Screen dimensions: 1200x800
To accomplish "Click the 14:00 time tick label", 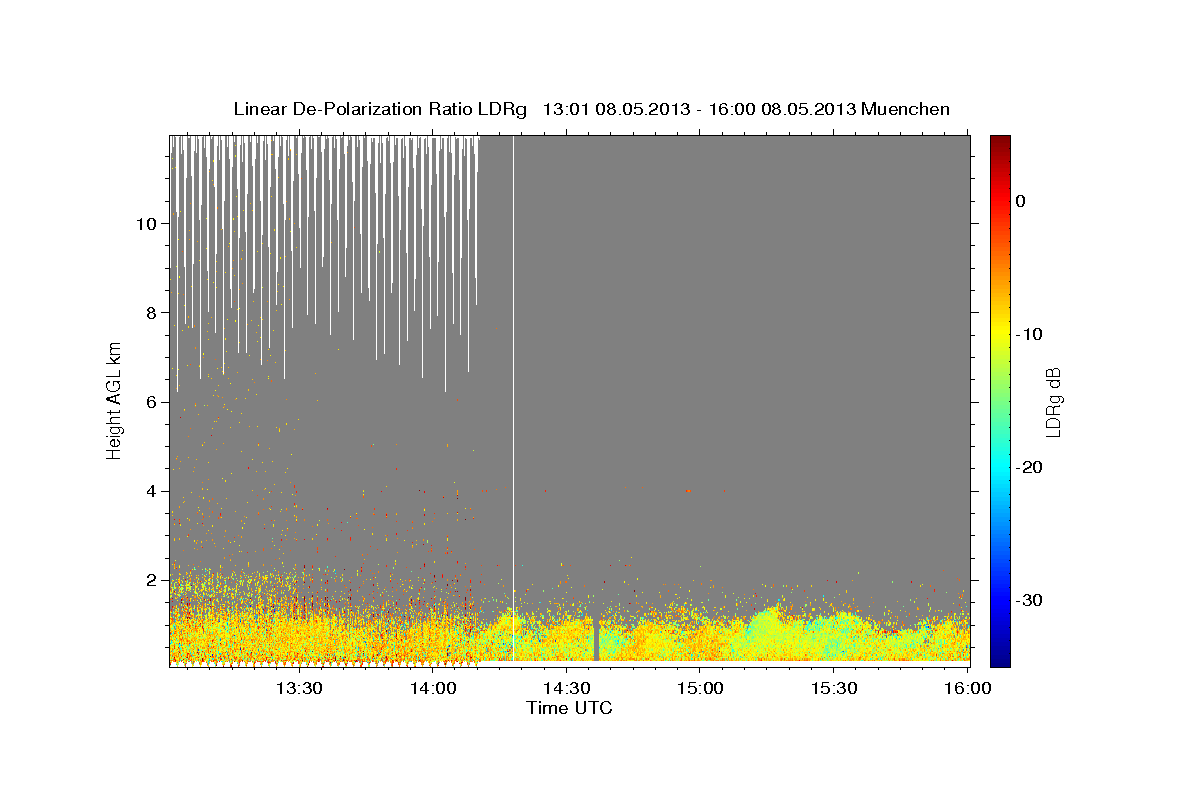I will pos(433,688).
